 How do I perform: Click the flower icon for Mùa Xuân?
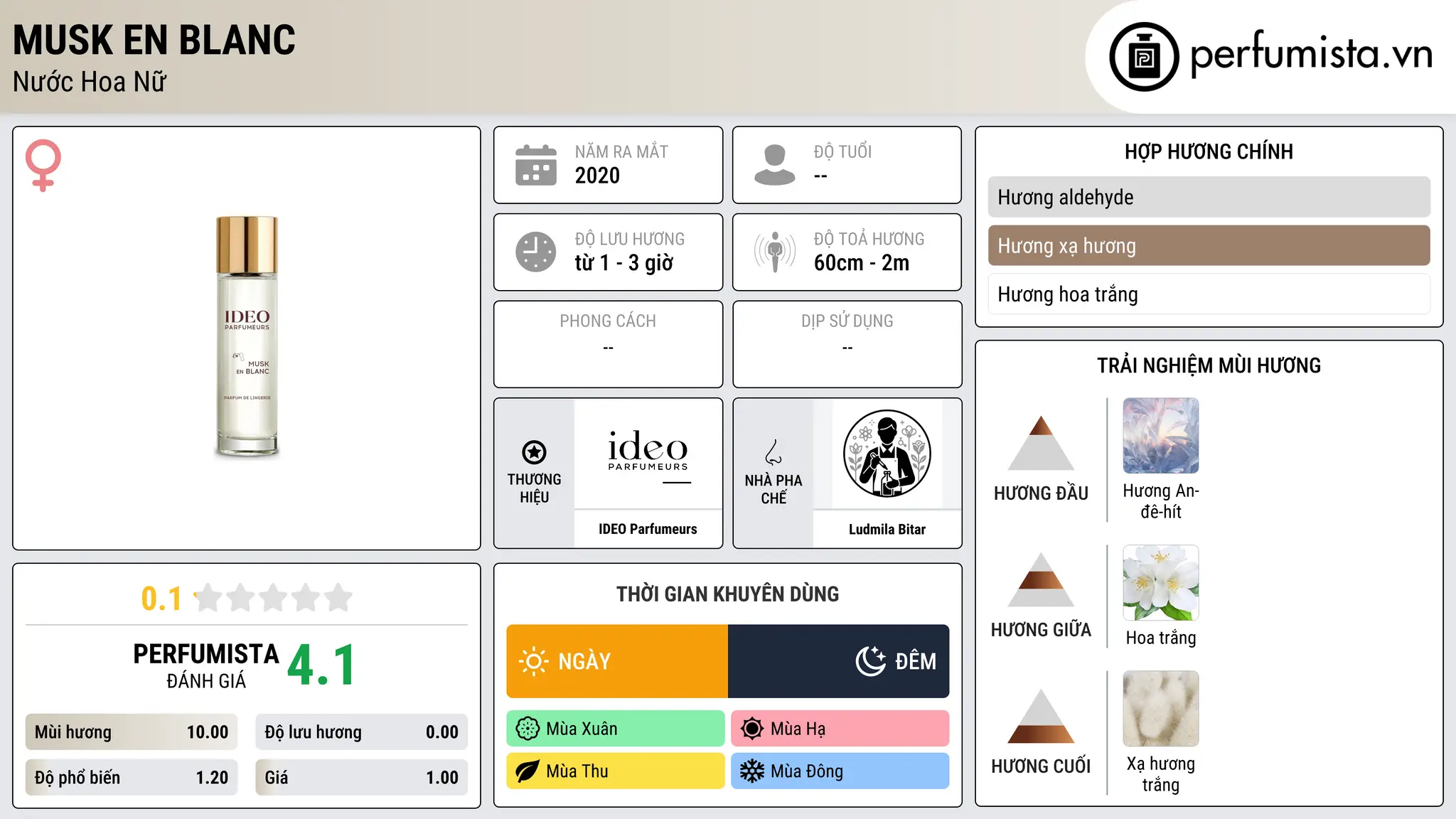pos(528,729)
